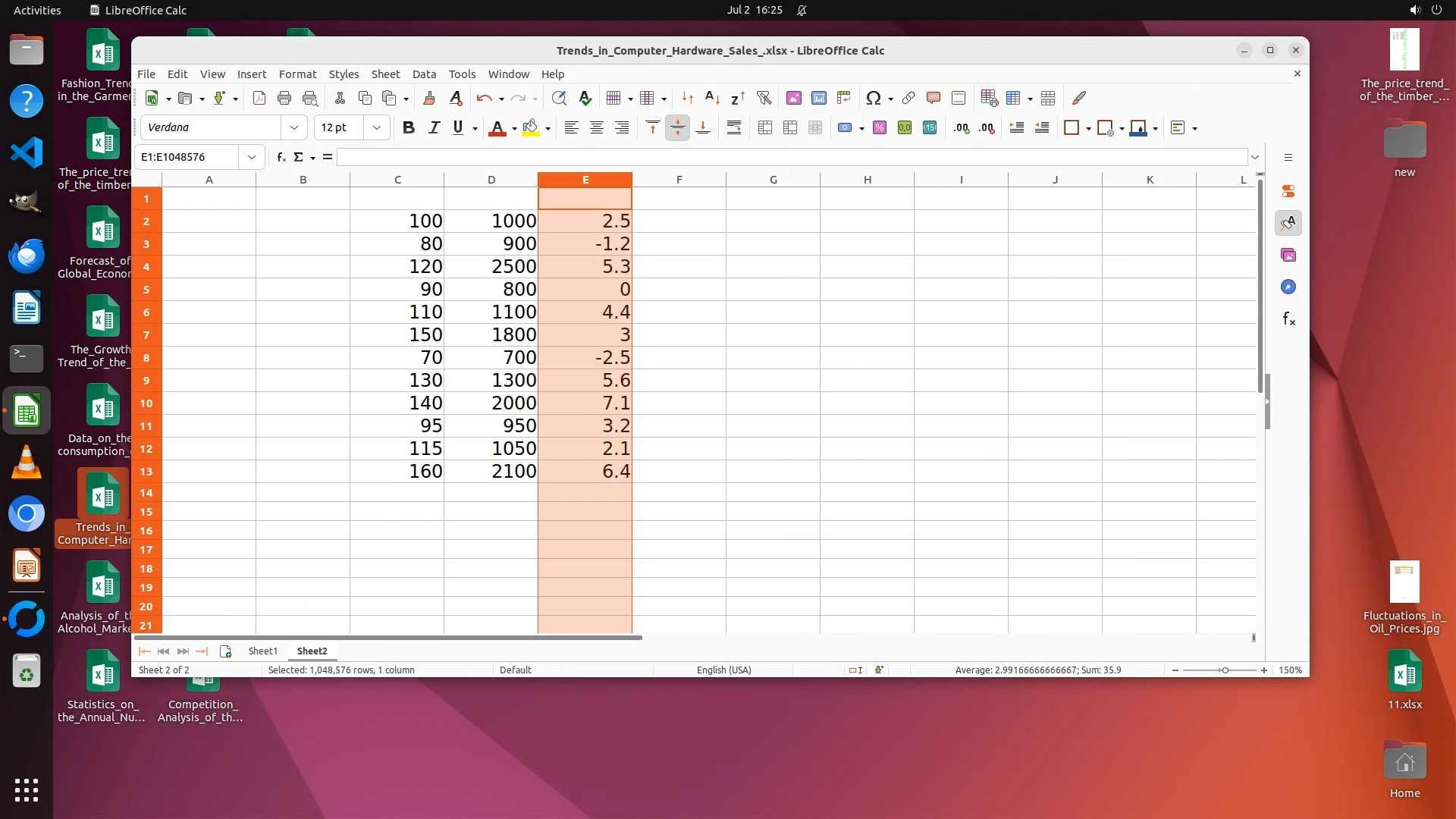The height and width of the screenshot is (819, 1456).
Task: Apply the yellow background color swatch
Action: (531, 127)
